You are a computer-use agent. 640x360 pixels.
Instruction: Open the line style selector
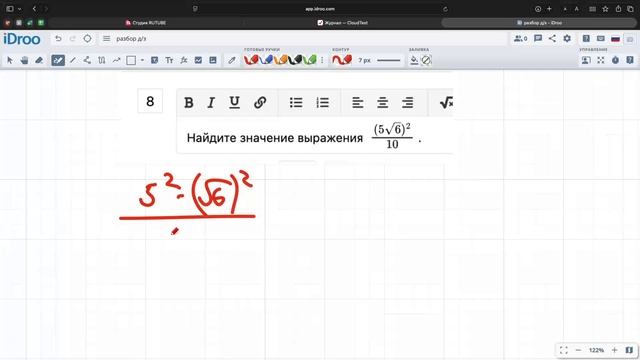tap(389, 60)
